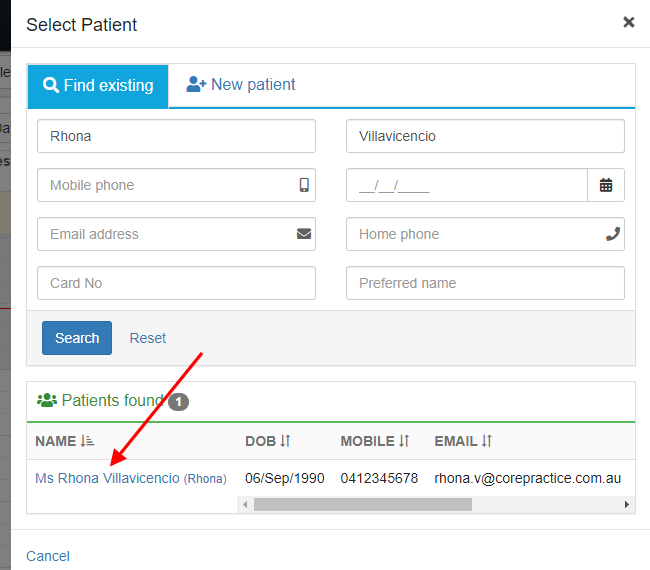
Task: Focus the Card No input field
Action: click(176, 283)
